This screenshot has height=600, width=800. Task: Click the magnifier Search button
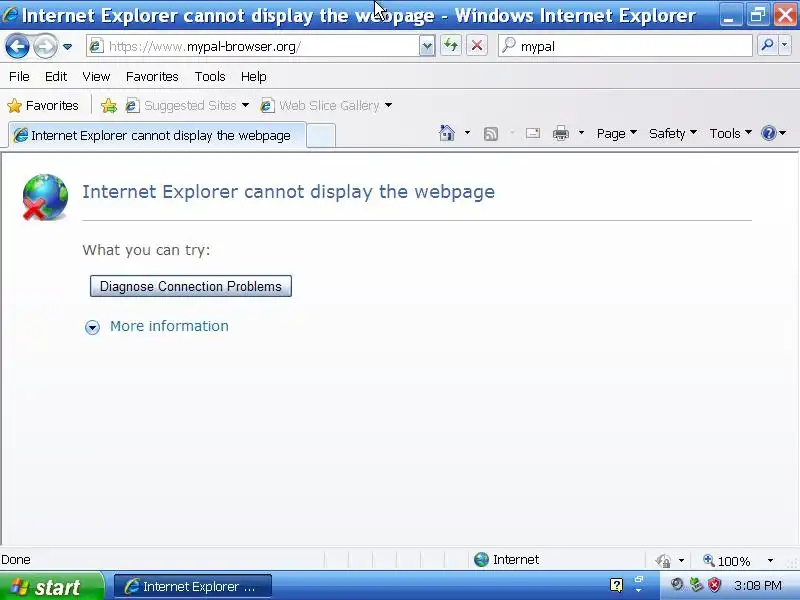tap(767, 46)
